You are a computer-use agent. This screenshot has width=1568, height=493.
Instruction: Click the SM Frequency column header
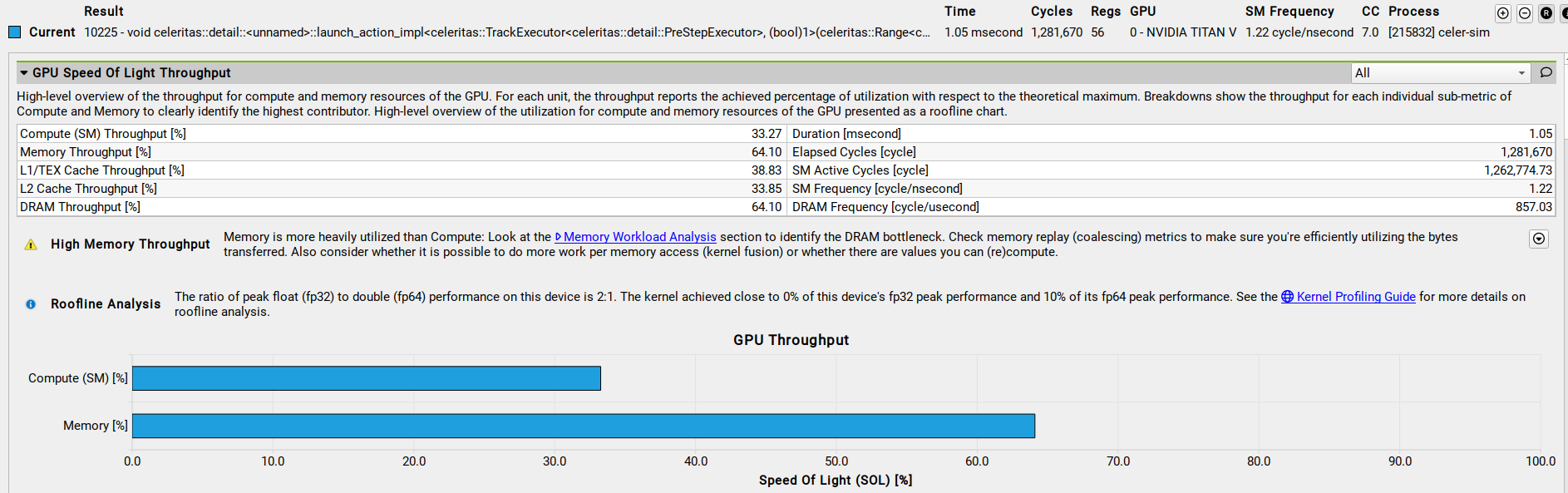[x=1289, y=12]
